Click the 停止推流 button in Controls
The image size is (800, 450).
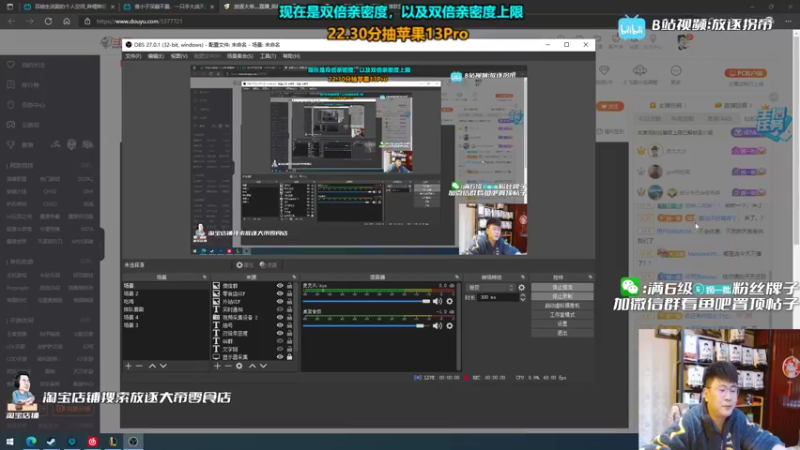click(562, 287)
